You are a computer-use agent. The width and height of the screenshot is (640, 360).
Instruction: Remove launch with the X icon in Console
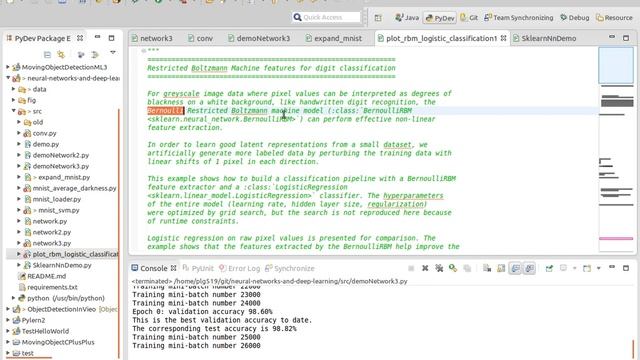425,268
